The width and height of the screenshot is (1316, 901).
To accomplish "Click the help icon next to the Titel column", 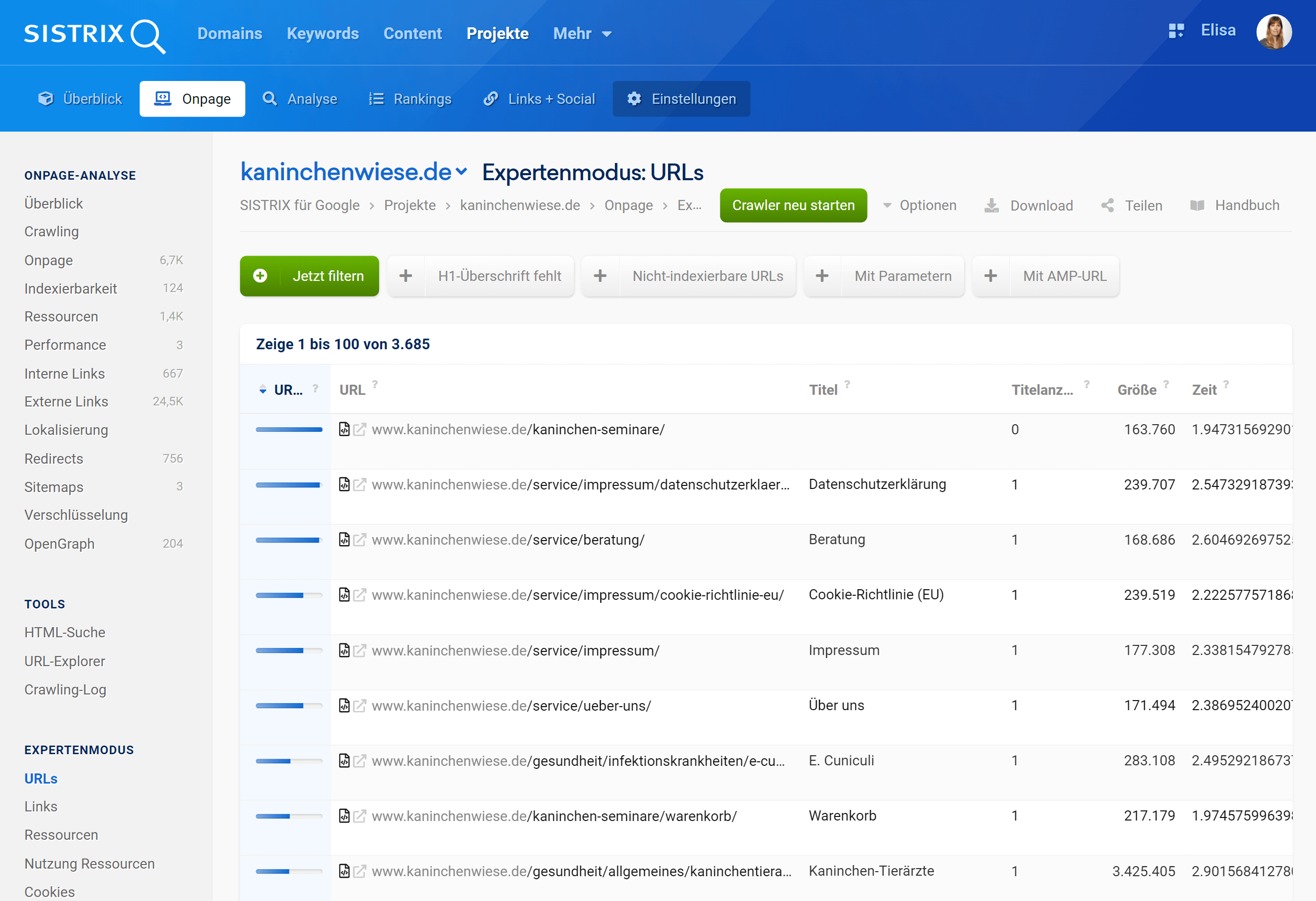I will tap(847, 384).
